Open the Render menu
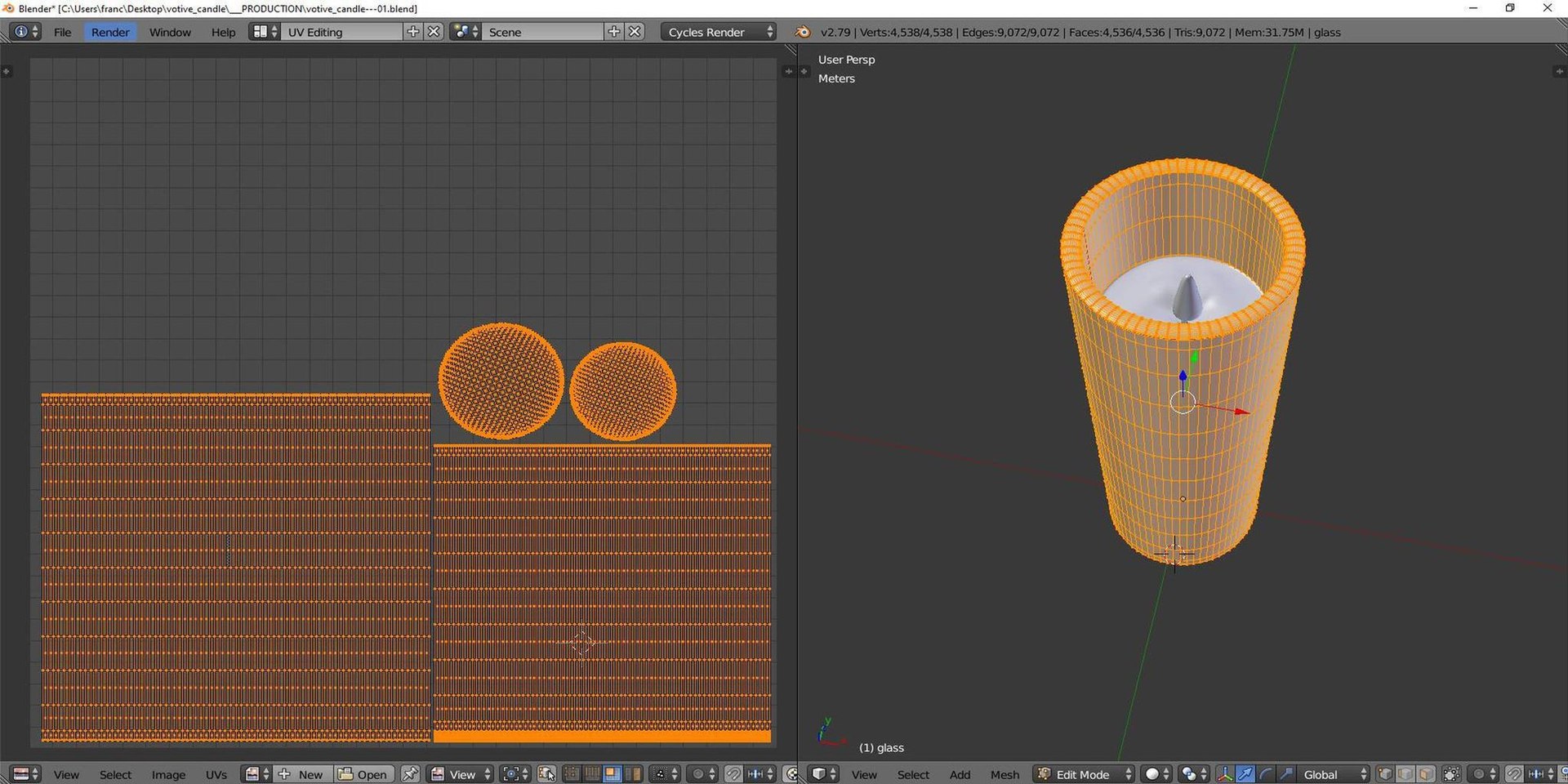The width and height of the screenshot is (1568, 784). coord(110,32)
